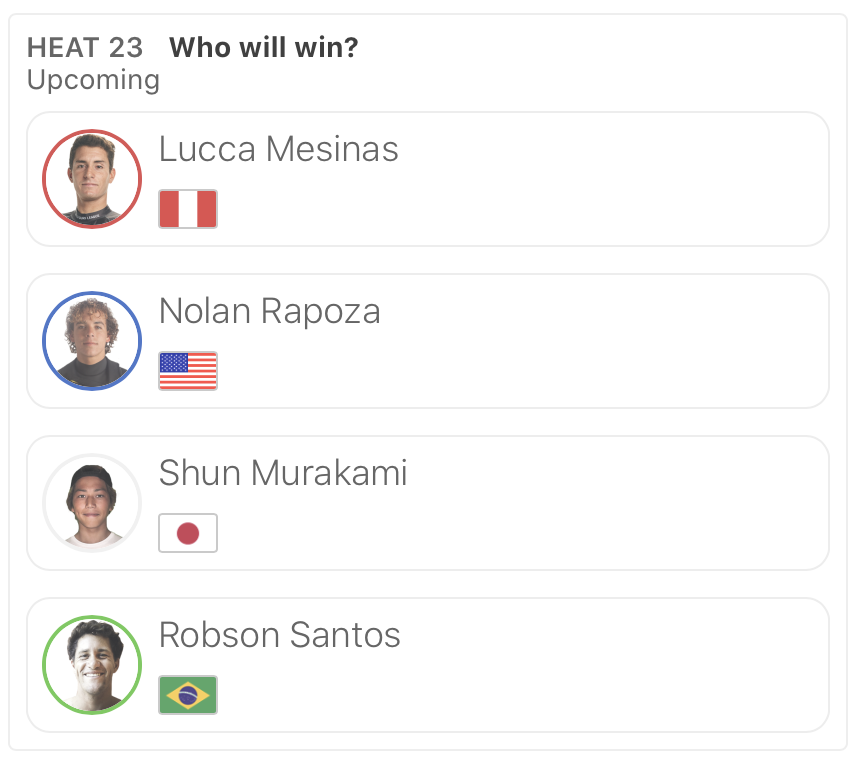Click the United States flag icon

[x=188, y=371]
